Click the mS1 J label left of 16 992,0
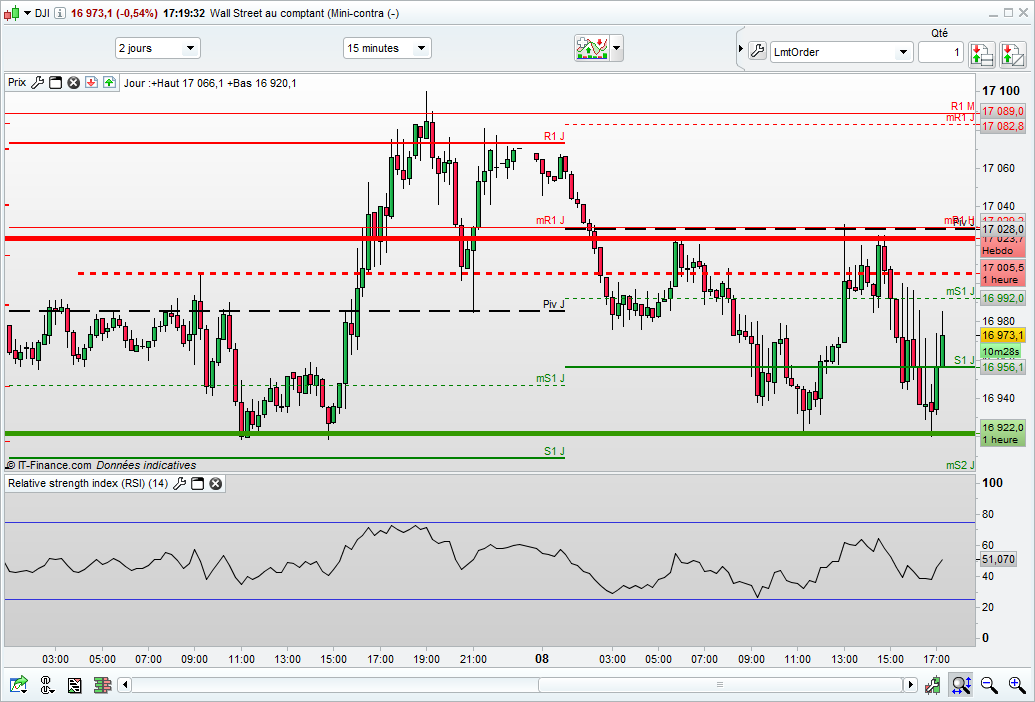 click(960, 291)
